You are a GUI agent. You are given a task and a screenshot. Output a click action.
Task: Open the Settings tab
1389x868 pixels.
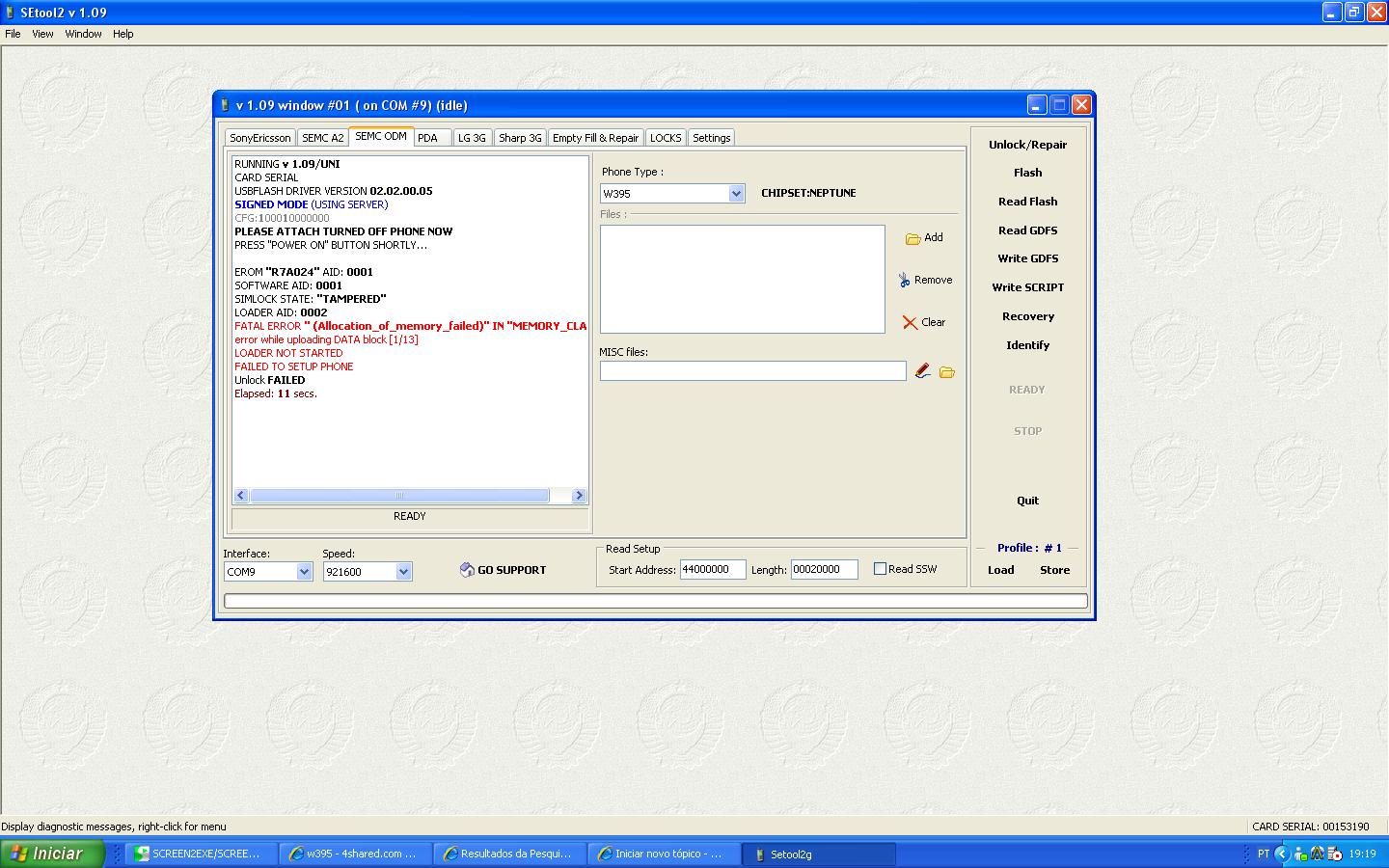coord(712,138)
